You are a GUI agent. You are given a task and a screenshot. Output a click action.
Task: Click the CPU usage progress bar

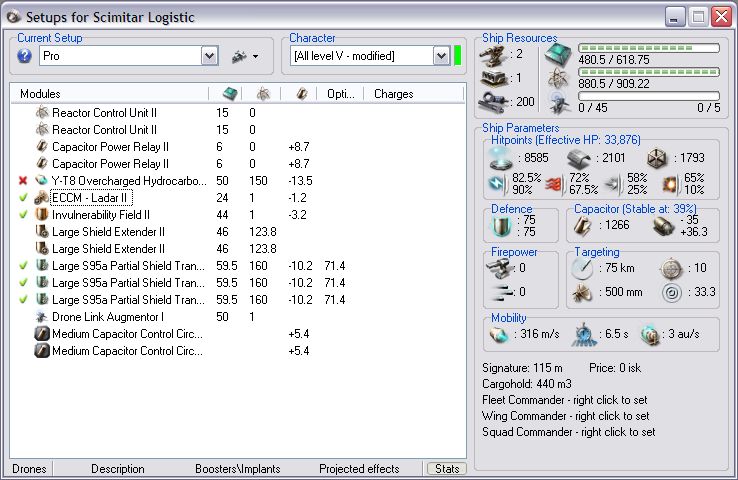coord(649,48)
